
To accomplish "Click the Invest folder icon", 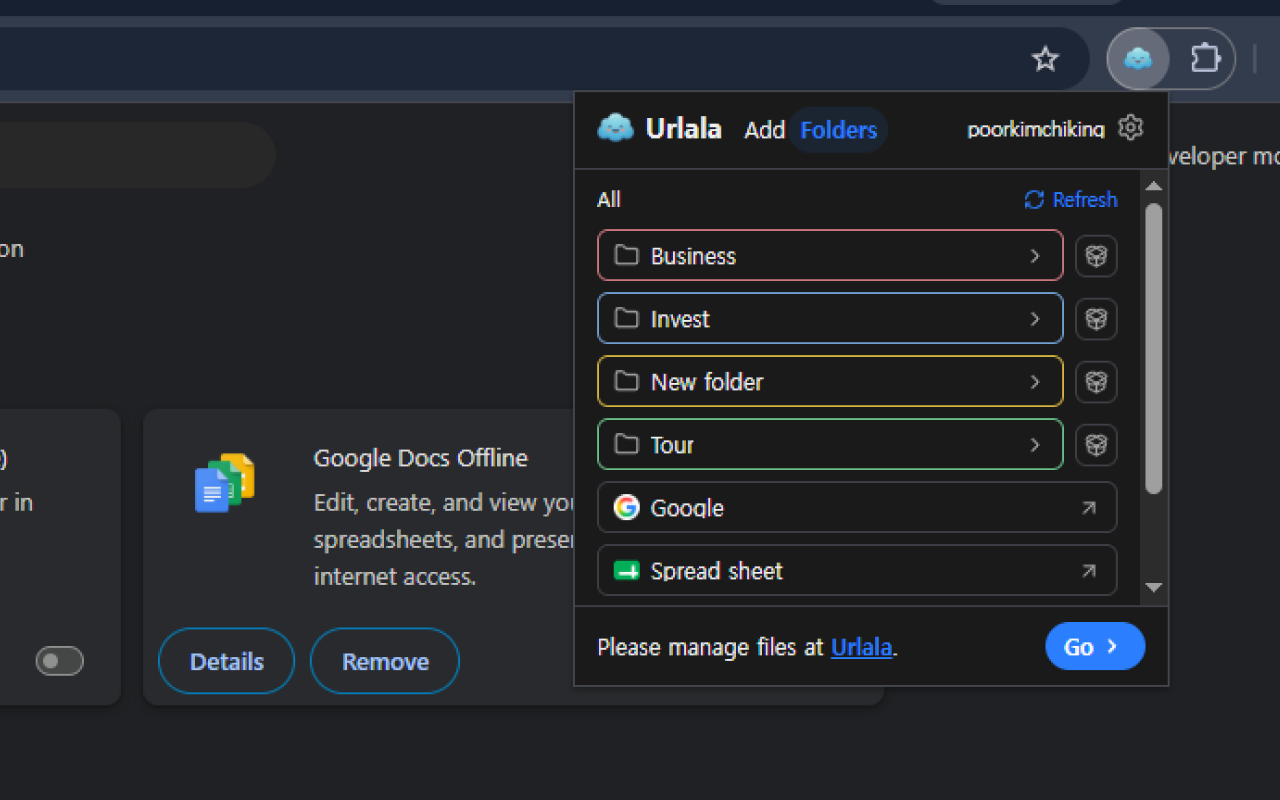I will tap(626, 318).
